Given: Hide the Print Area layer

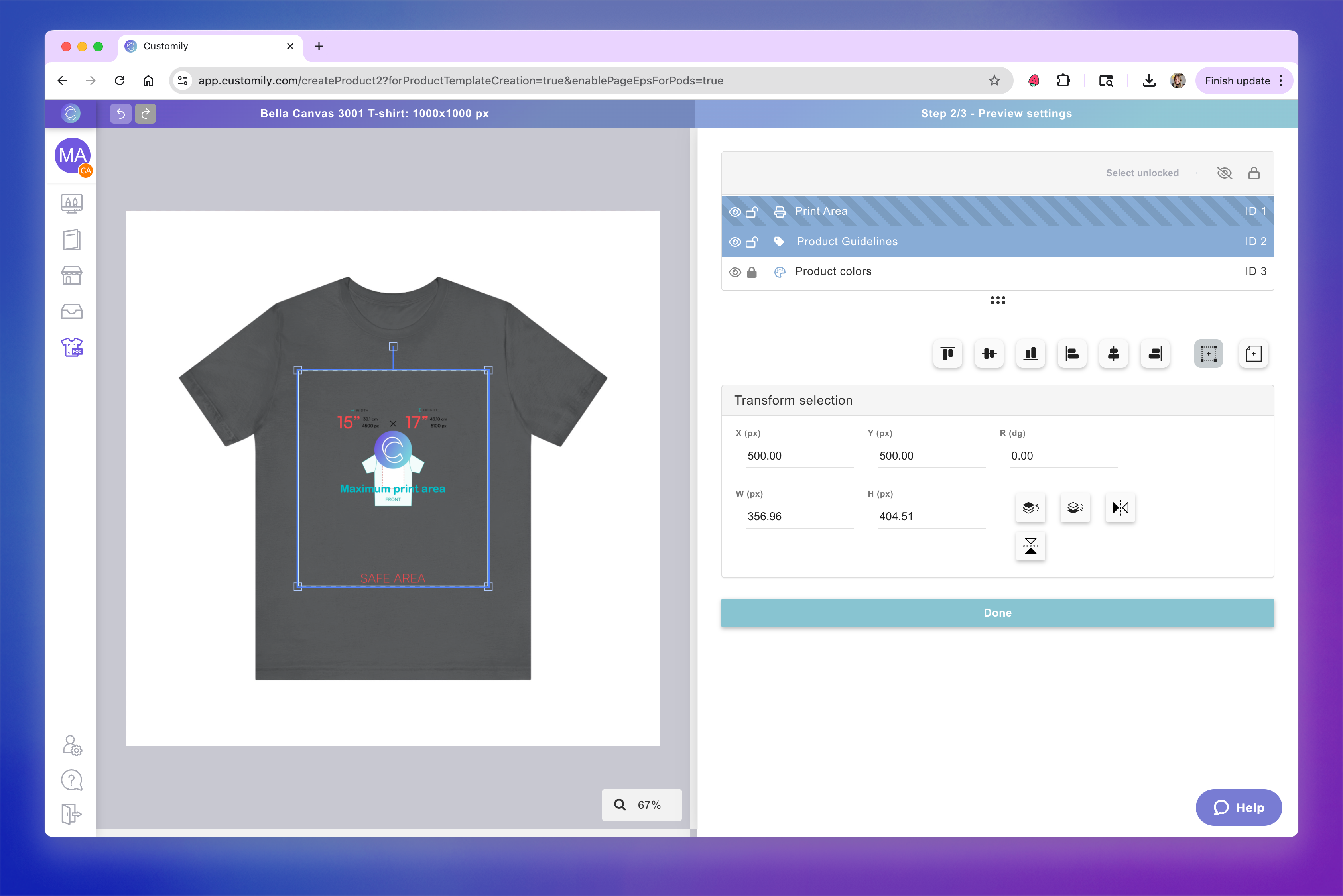Looking at the screenshot, I should pyautogui.click(x=735, y=212).
